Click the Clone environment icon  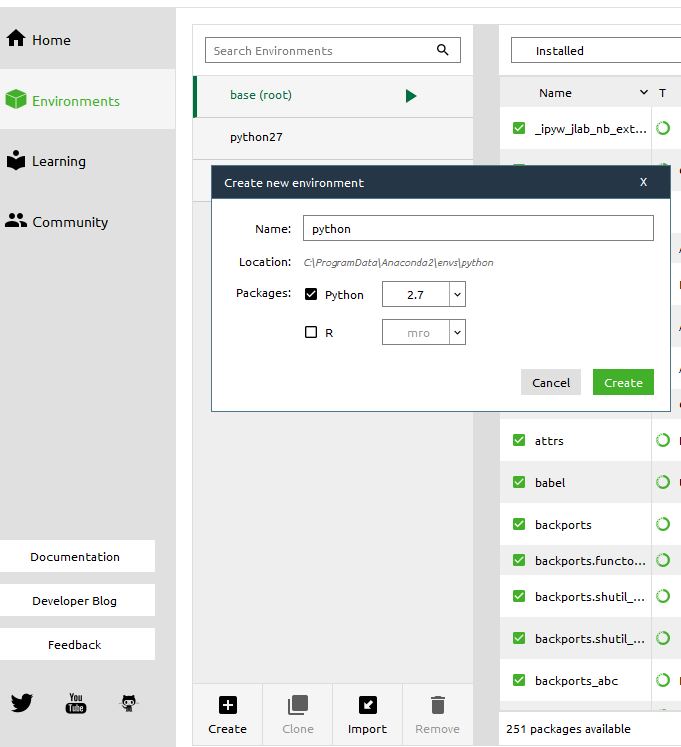[x=298, y=705]
